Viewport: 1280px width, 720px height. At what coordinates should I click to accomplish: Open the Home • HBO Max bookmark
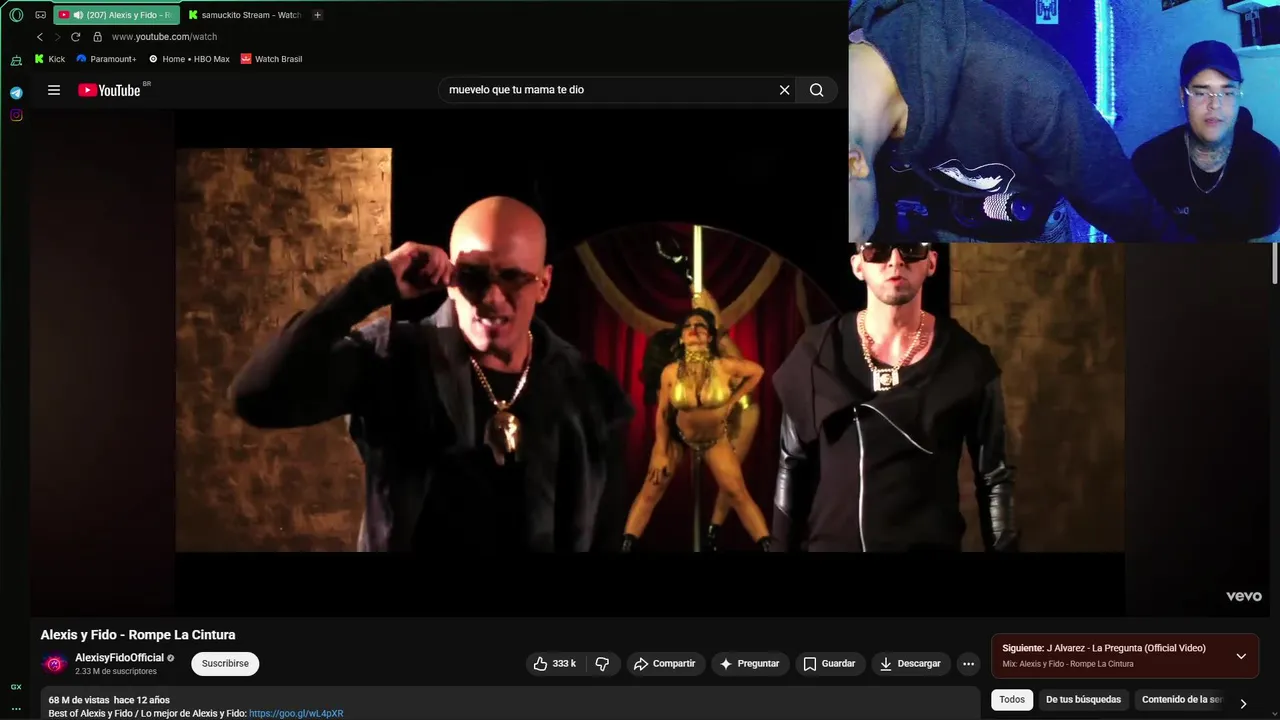189,59
